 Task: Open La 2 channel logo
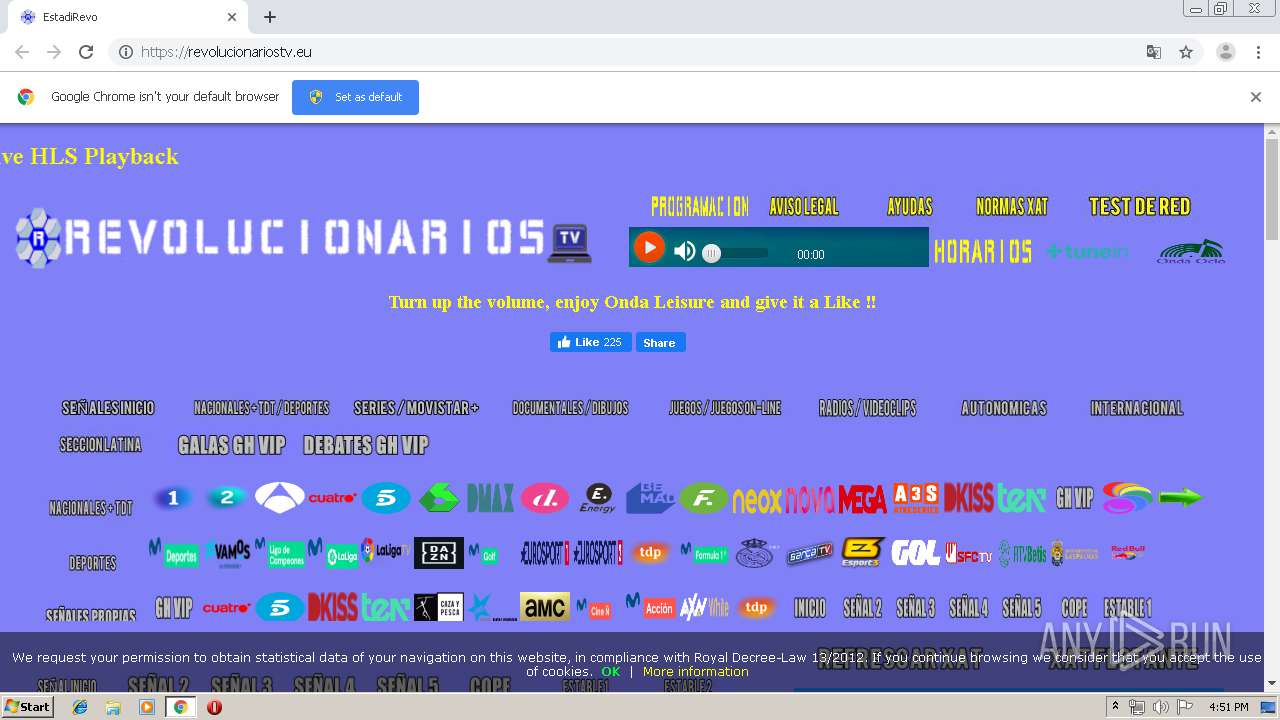(x=227, y=497)
